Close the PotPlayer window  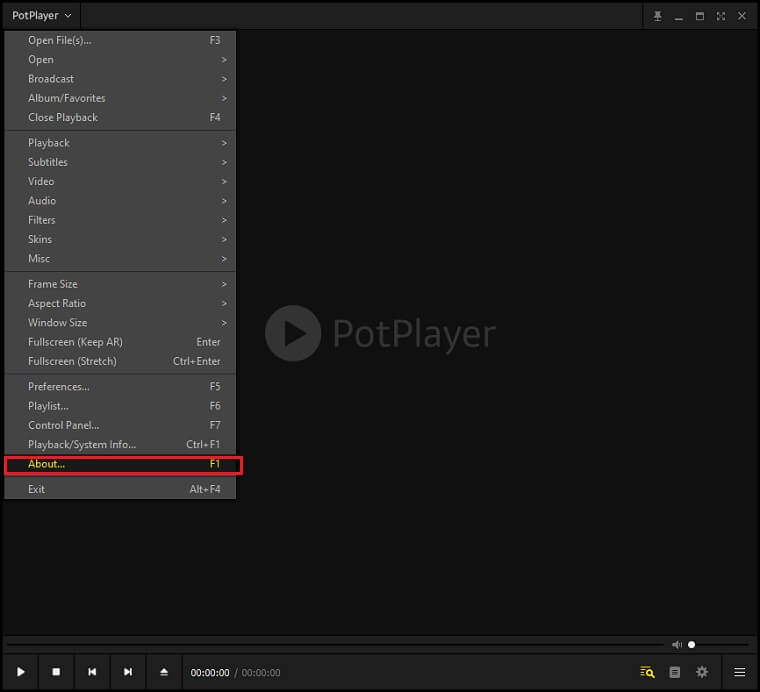point(742,16)
